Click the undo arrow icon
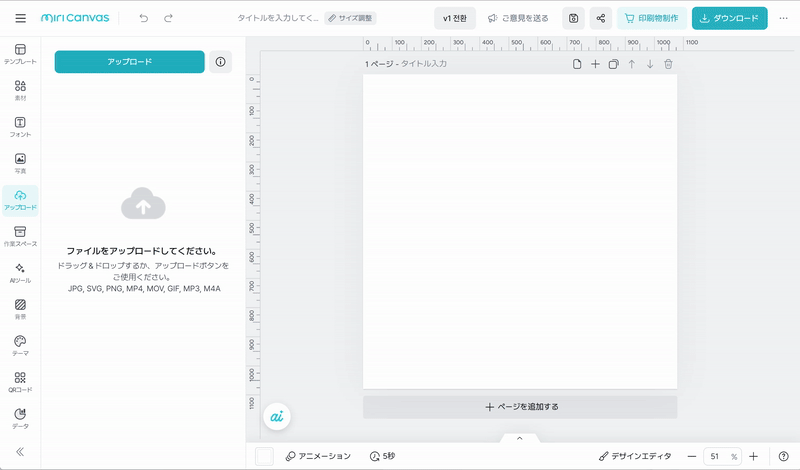 [x=144, y=18]
